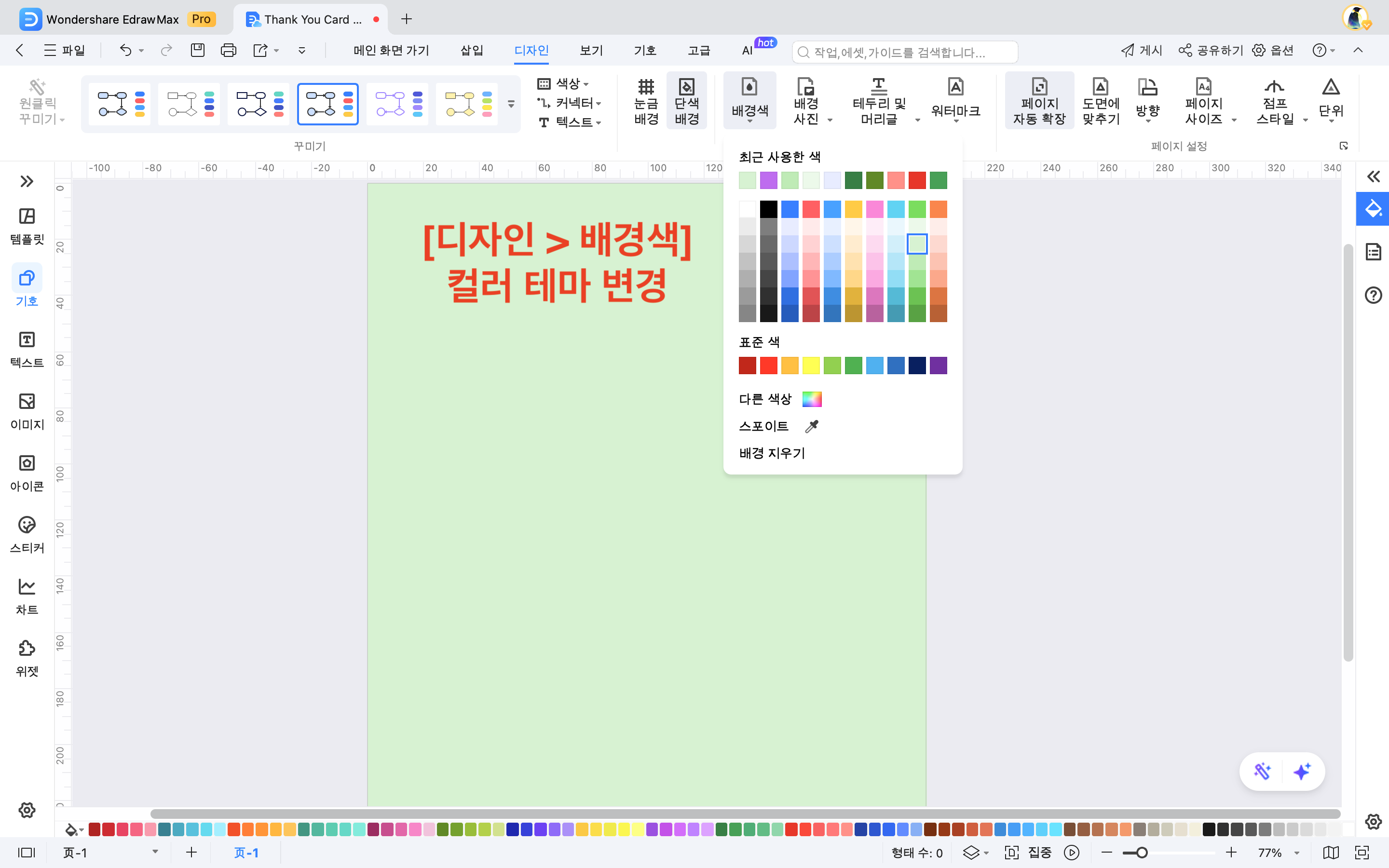Click 배경 지우기 (remove background) in the color menu

tap(772, 453)
